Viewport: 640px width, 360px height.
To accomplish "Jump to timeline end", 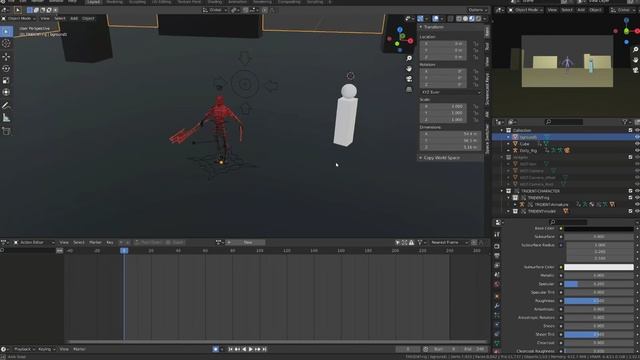I will click(x=264, y=349).
